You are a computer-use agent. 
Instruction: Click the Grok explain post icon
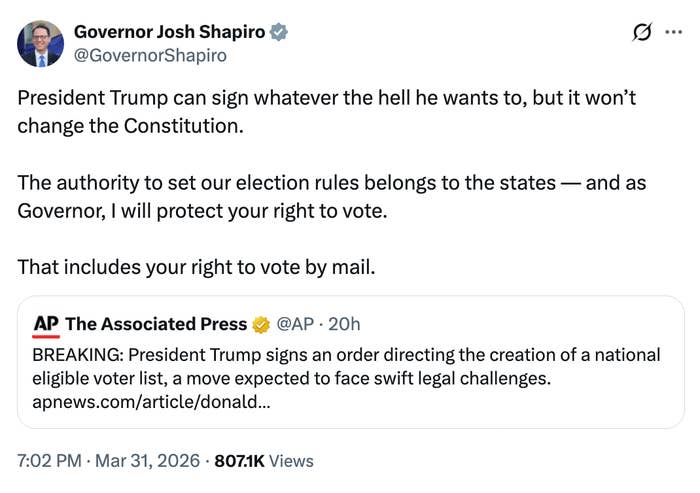[x=643, y=32]
